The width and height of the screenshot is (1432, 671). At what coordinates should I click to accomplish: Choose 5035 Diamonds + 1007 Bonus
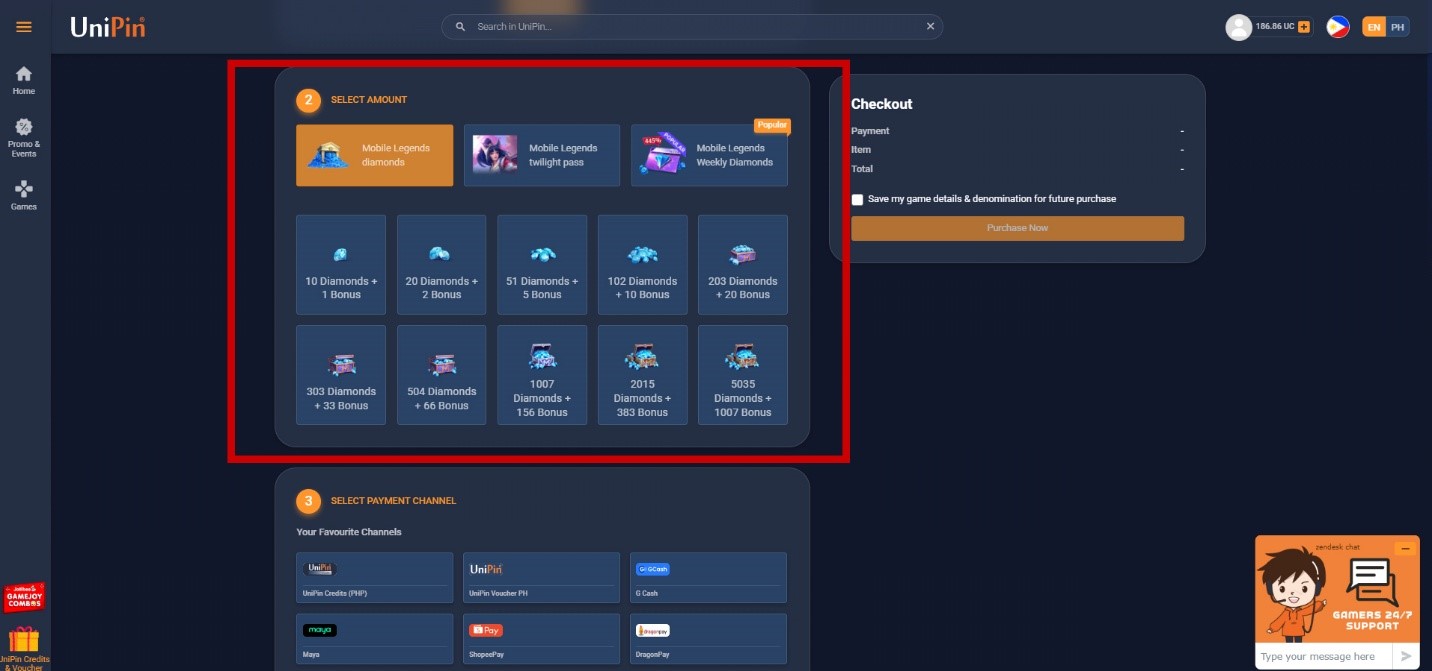[743, 375]
